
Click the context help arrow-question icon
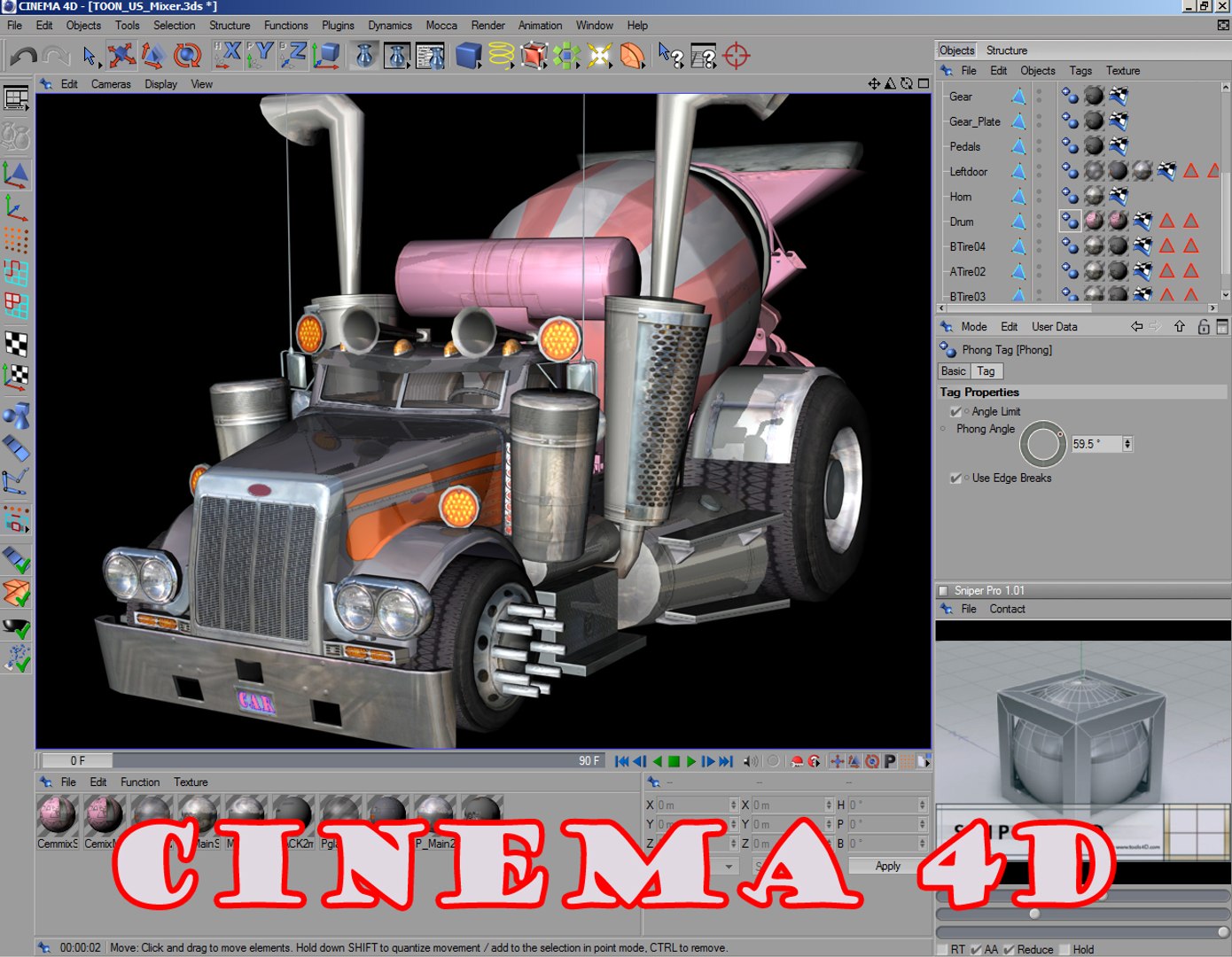click(x=671, y=56)
